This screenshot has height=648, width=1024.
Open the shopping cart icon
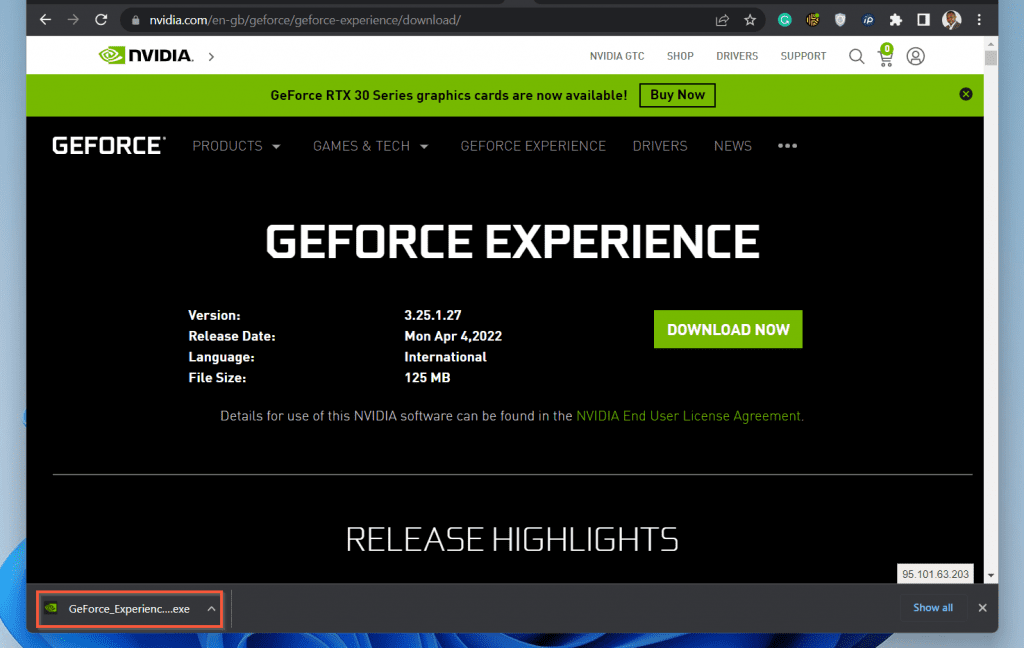click(x=886, y=56)
